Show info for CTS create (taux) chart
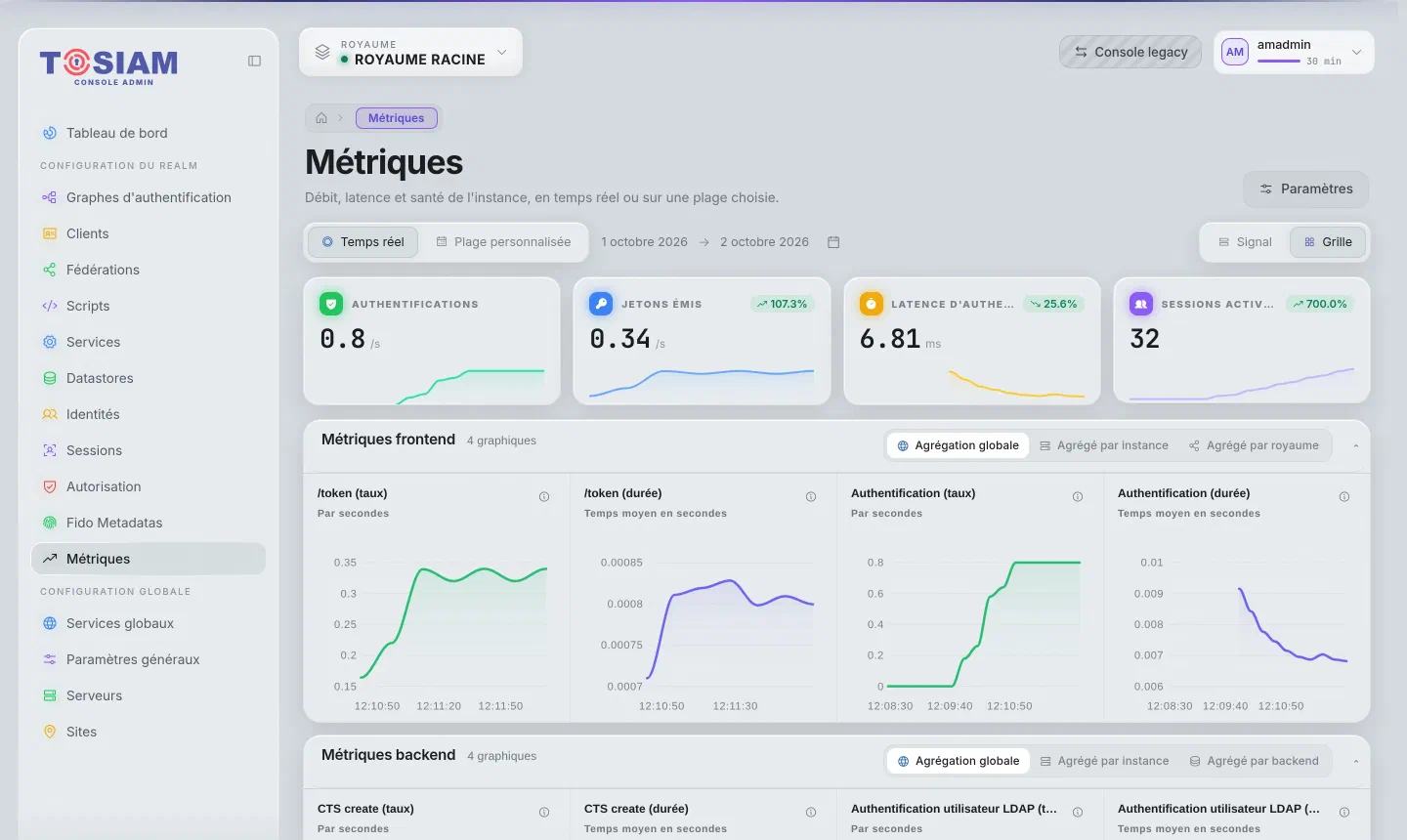 544,813
